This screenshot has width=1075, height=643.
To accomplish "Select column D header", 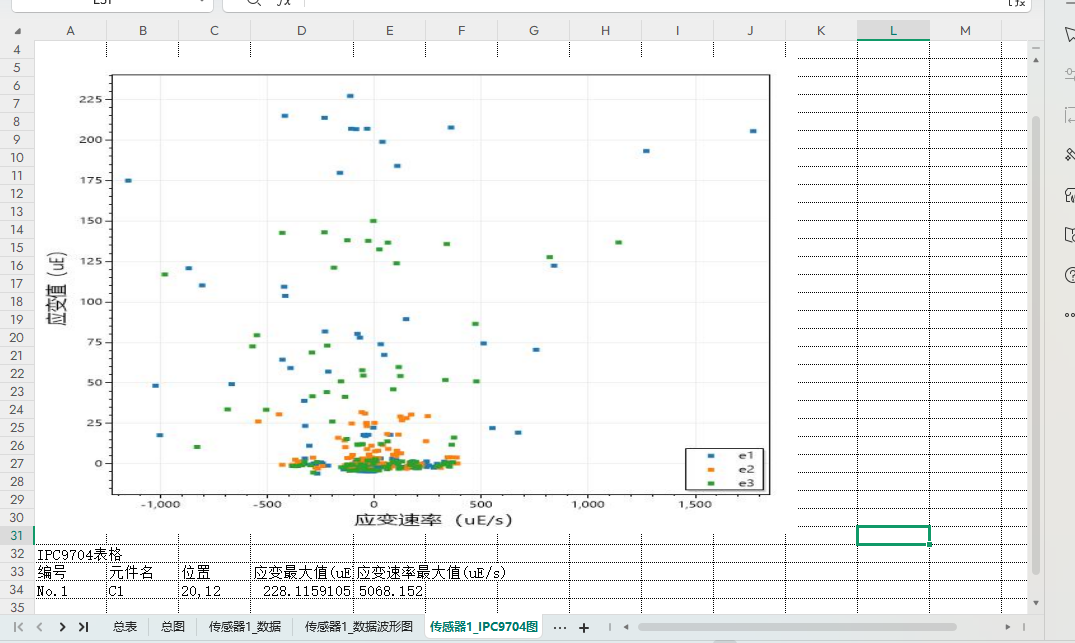I will pyautogui.click(x=302, y=31).
